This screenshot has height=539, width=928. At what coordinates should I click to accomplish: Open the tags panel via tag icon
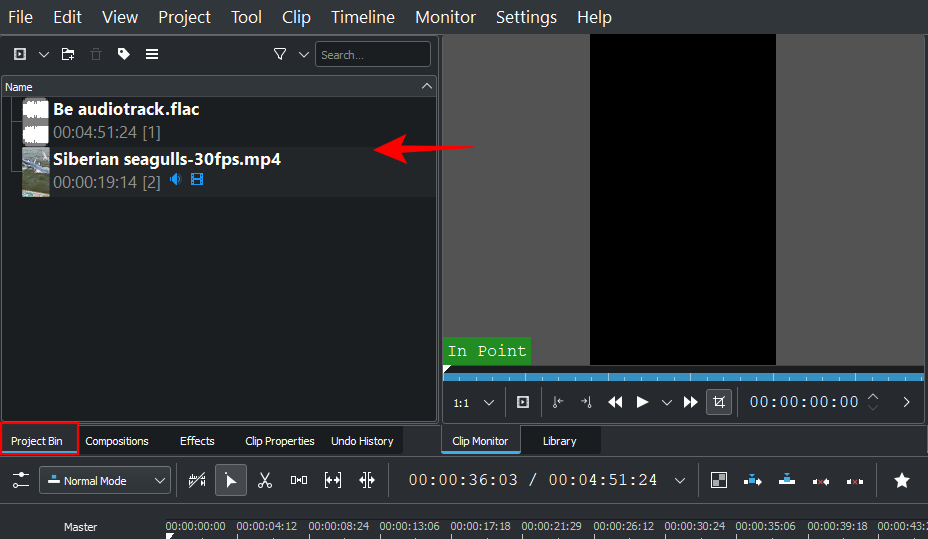click(x=124, y=54)
